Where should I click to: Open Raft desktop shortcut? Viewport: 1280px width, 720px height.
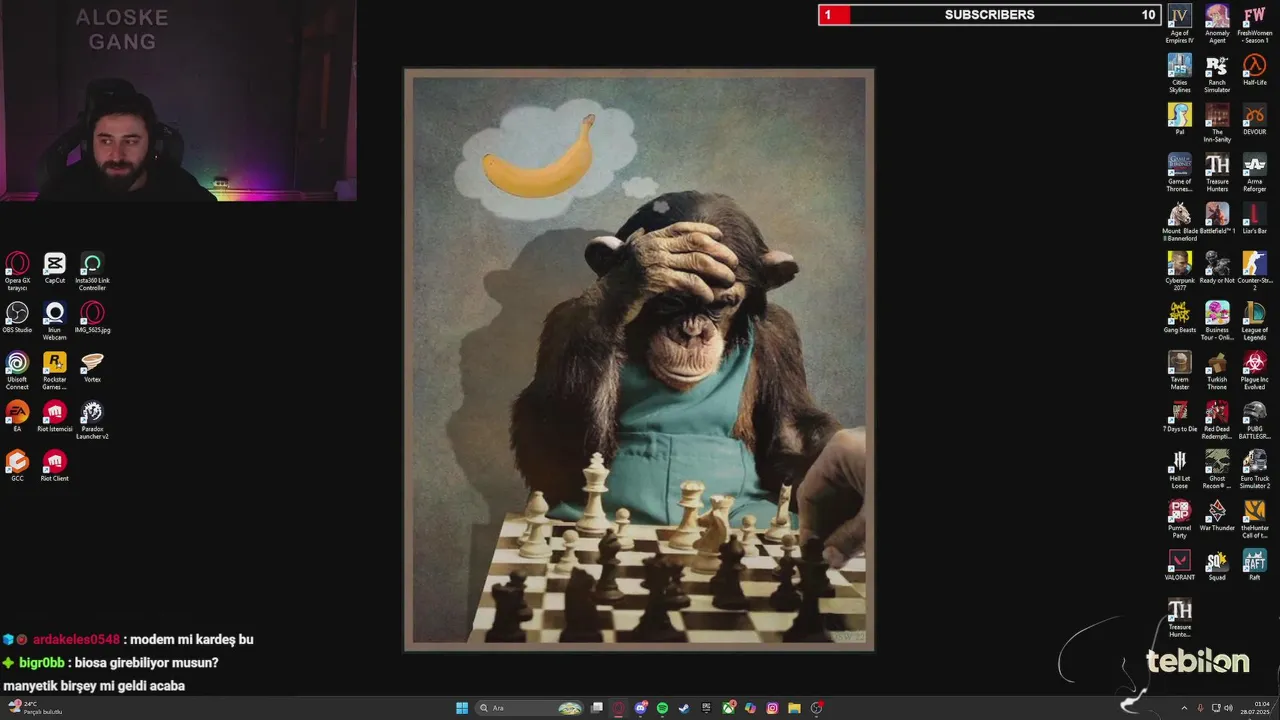pos(1254,564)
